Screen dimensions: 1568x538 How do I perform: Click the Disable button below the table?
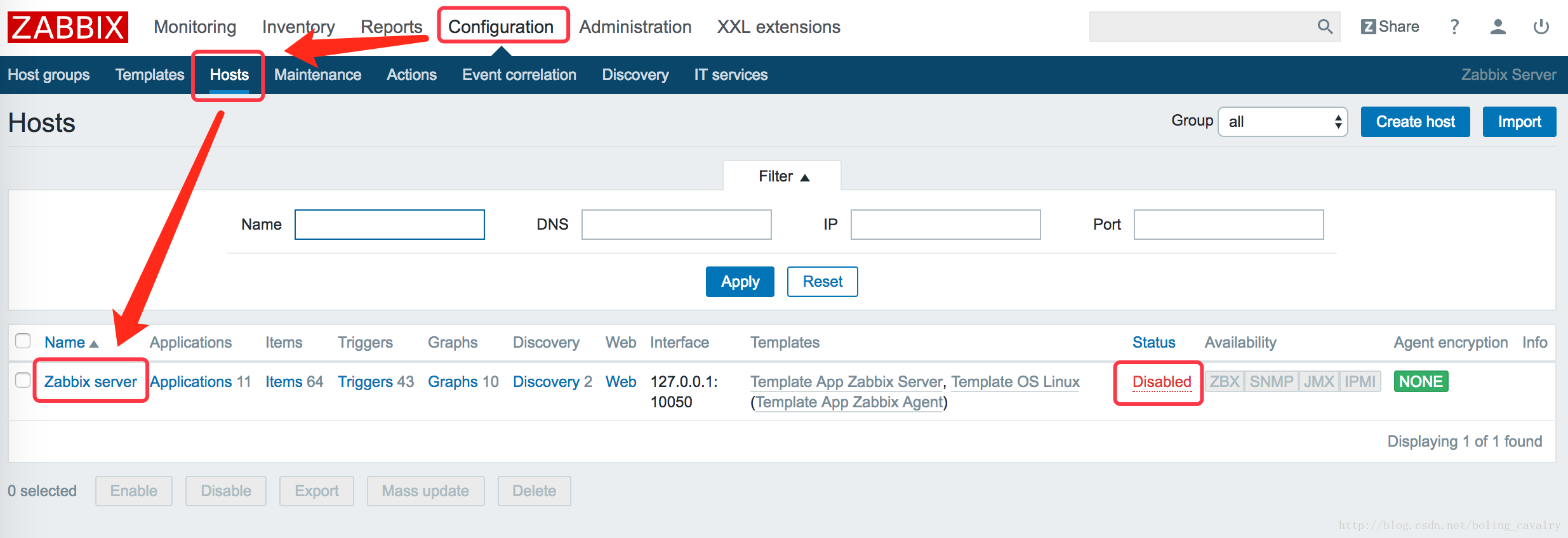click(x=225, y=491)
